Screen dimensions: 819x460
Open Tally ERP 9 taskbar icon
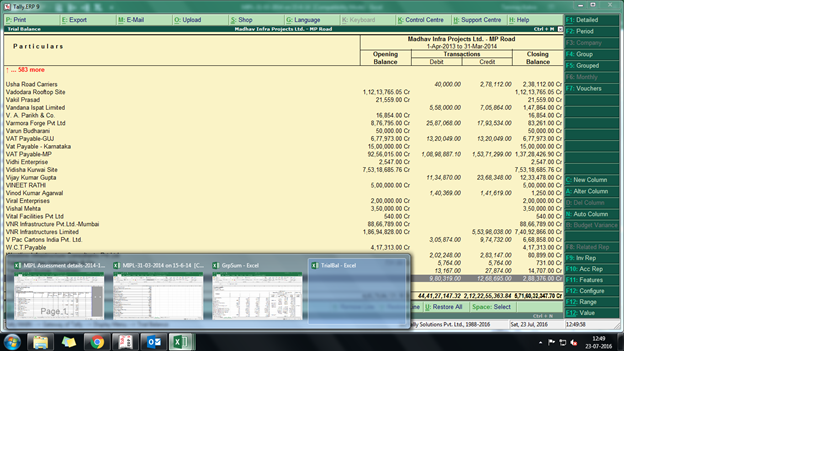125,343
